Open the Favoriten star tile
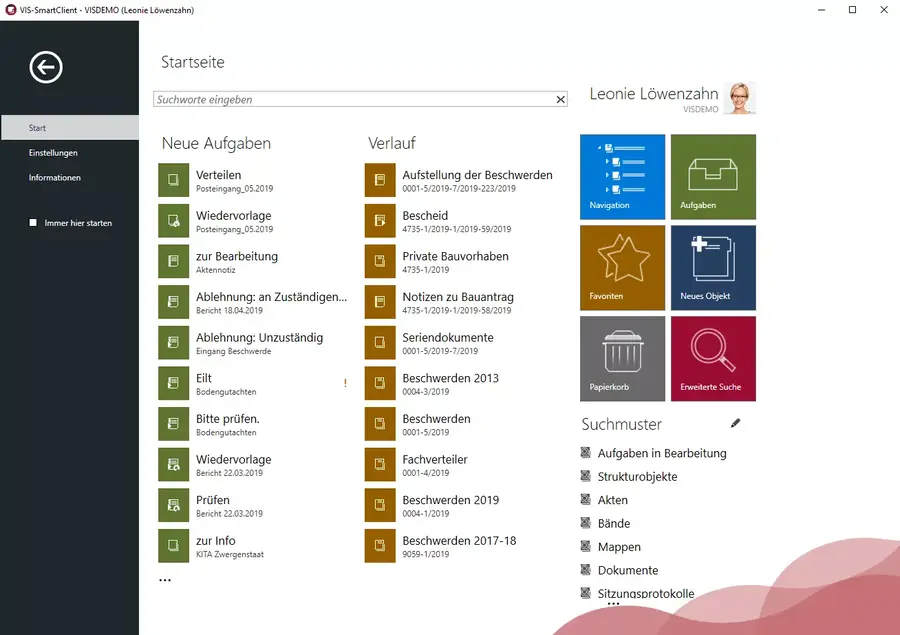Viewport: 900px width, 635px height. tap(622, 267)
